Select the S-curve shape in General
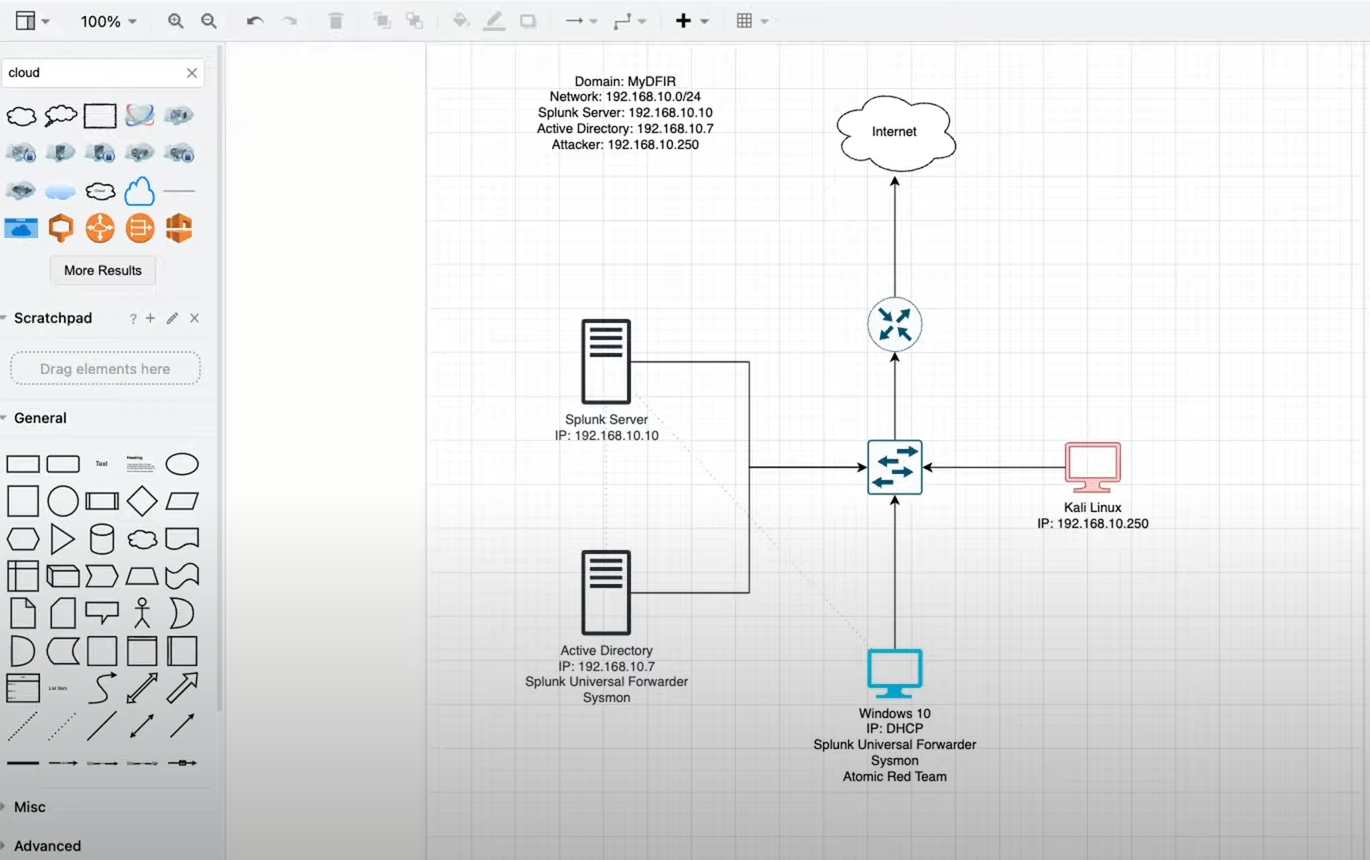The width and height of the screenshot is (1370, 860). tap(102, 688)
